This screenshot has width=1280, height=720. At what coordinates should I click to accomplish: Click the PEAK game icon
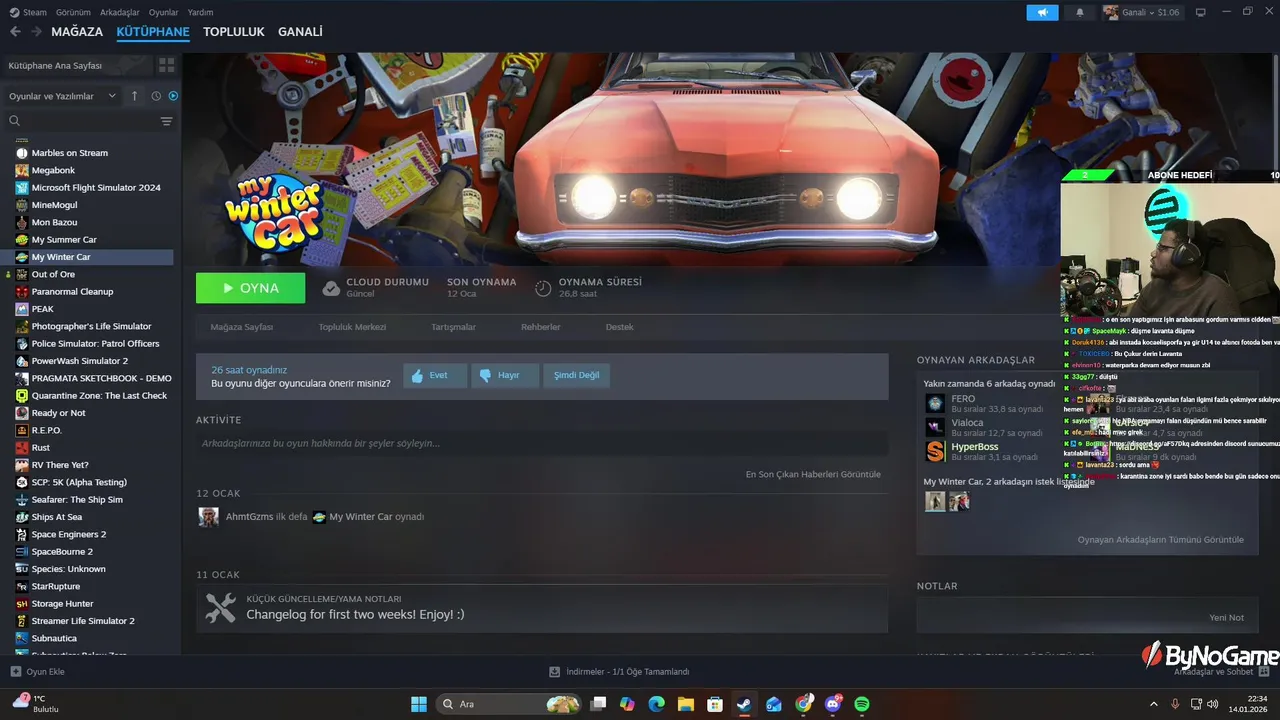point(22,309)
